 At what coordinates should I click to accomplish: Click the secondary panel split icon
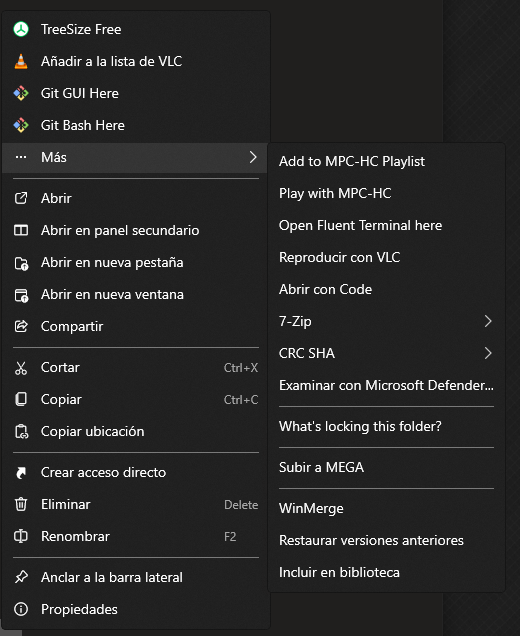(x=21, y=230)
